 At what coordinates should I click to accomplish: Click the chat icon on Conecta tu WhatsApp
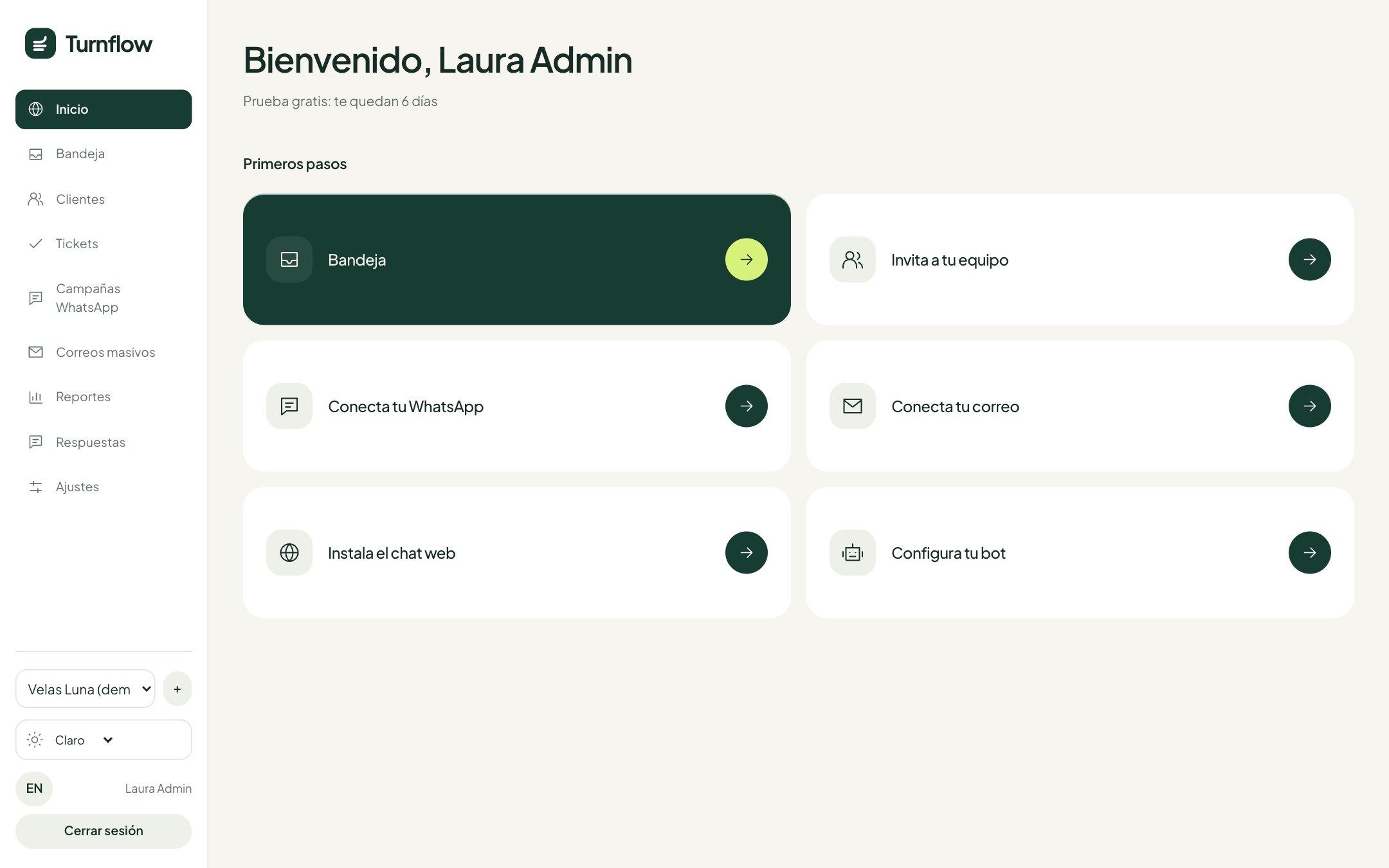click(289, 406)
